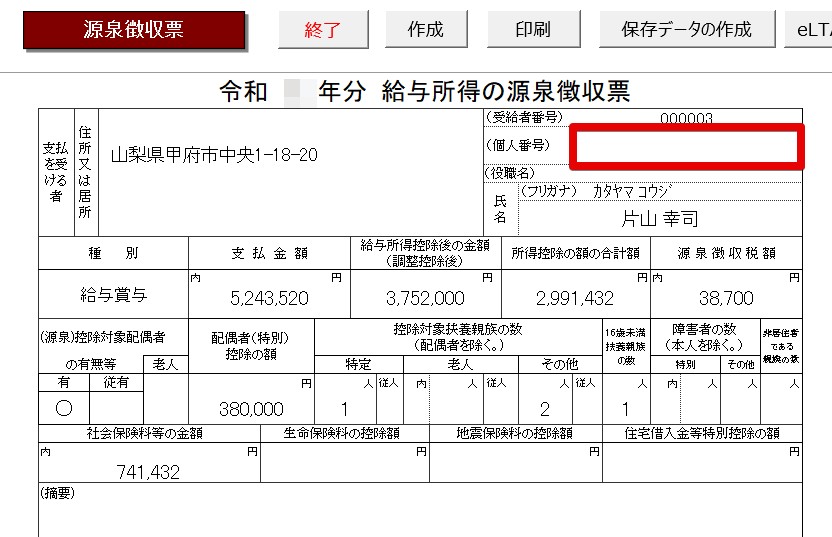Click the 所得控除の額の合計額 header
Viewport: 832px width, 537px height.
[x=575, y=253]
